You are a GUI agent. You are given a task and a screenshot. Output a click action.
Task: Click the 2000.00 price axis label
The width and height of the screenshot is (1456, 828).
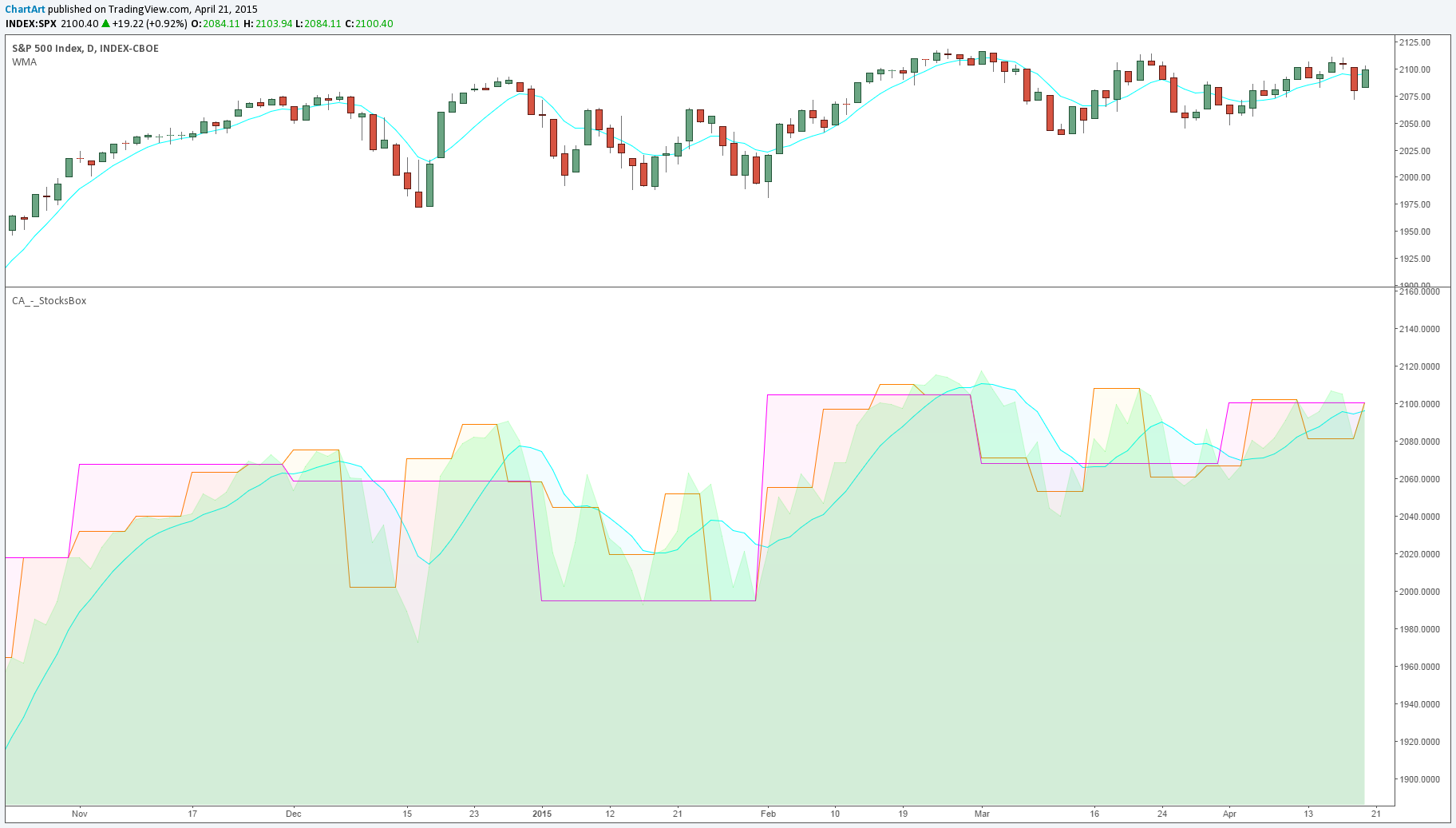1414,177
